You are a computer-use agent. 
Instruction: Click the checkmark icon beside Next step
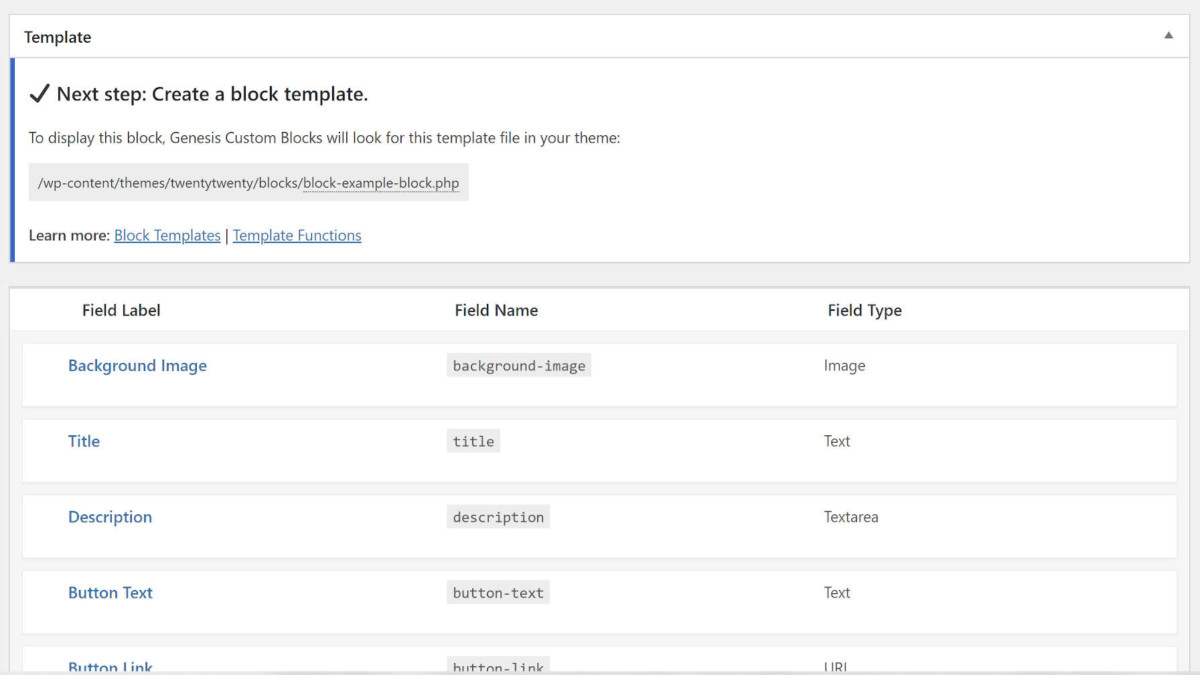(39, 94)
